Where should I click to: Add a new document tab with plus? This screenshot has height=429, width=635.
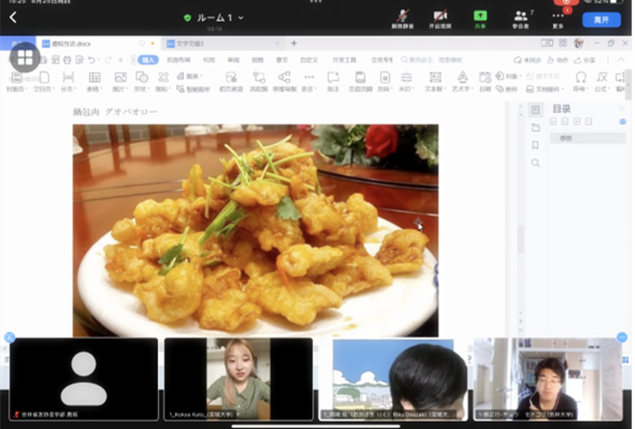(294, 44)
